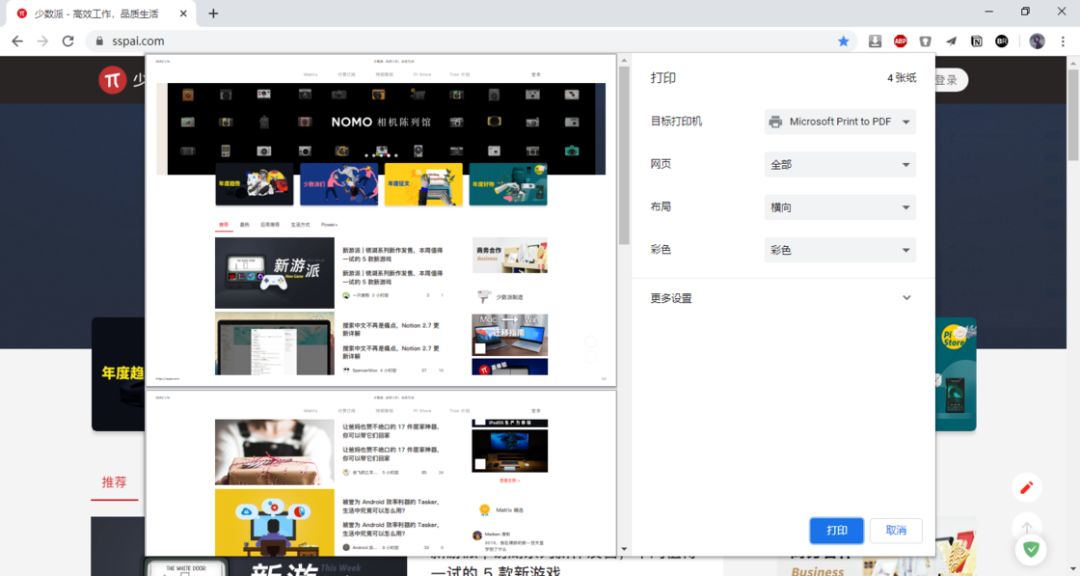Click the shield extension icon in toolbar
This screenshot has height=576, width=1080.
click(925, 41)
